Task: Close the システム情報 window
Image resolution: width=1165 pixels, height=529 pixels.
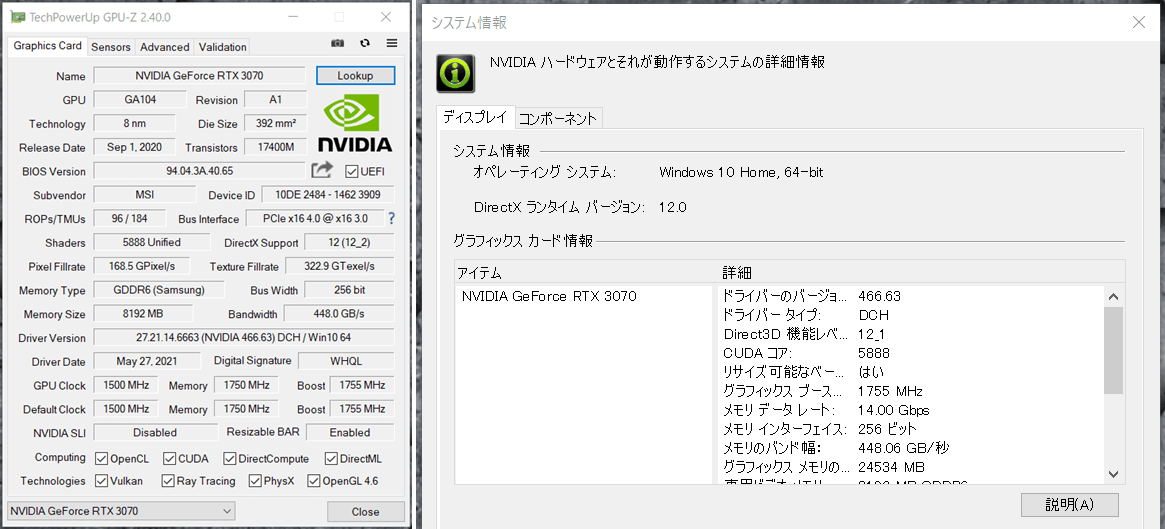Action: coord(1138,22)
